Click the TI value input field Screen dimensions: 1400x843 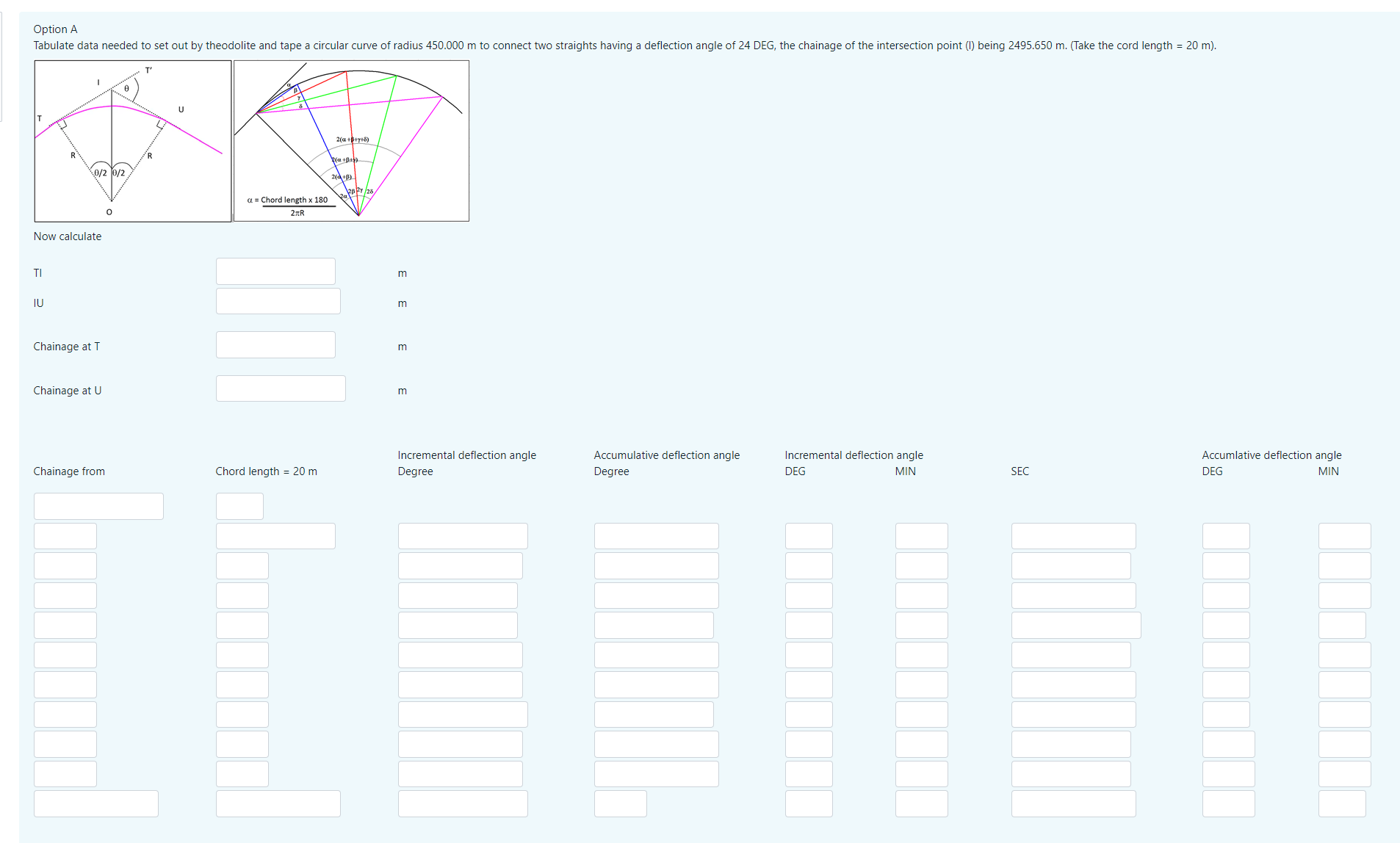[x=275, y=271]
